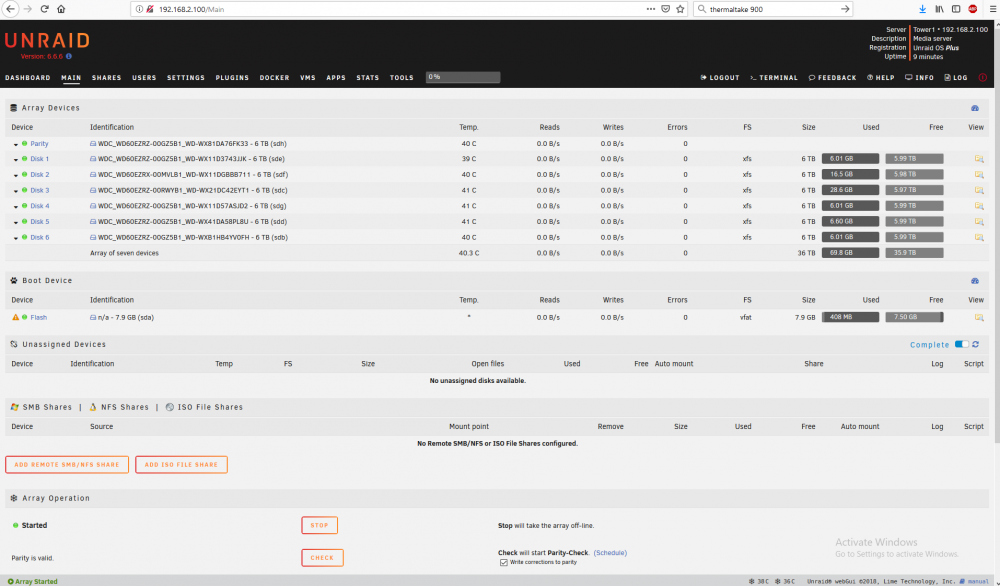Click the Parity disk identification icon
The image size is (1000, 586).
click(93, 143)
